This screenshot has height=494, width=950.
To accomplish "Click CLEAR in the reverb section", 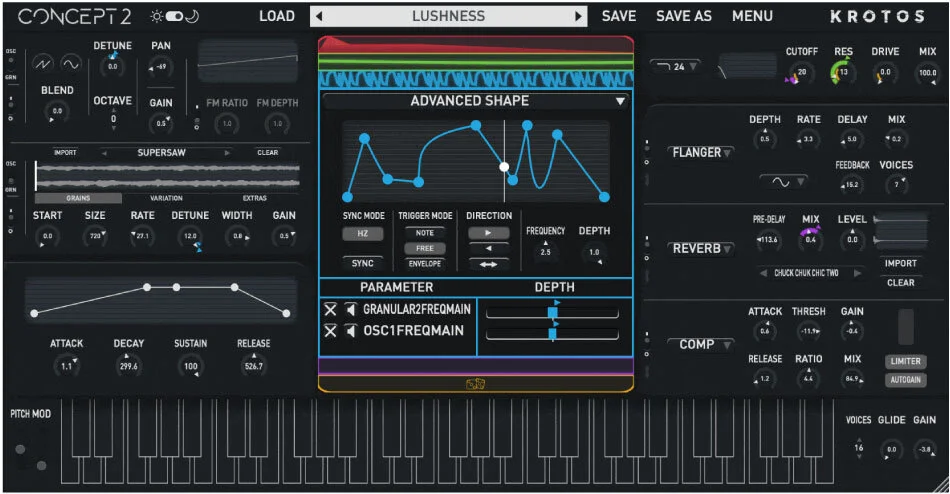I will click(900, 283).
